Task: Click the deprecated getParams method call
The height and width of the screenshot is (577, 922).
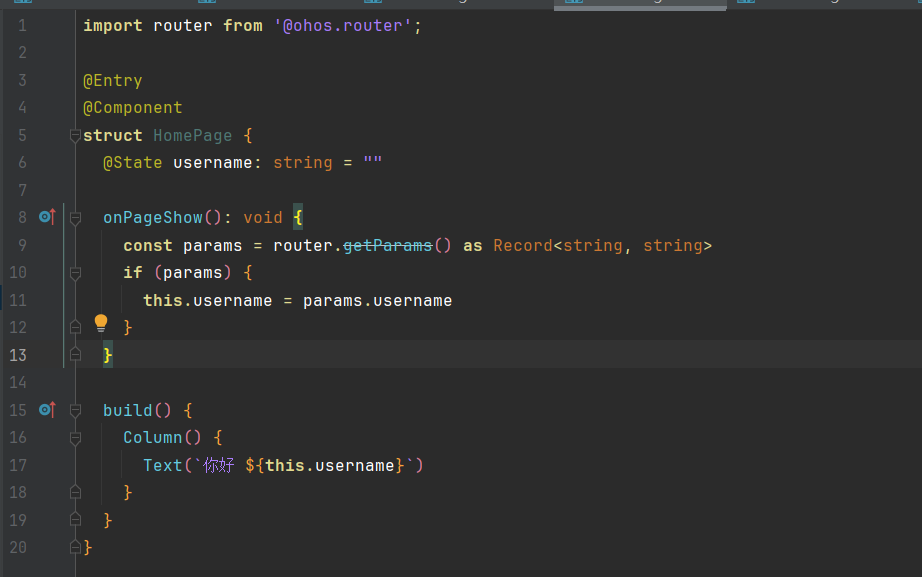Action: coord(387,245)
